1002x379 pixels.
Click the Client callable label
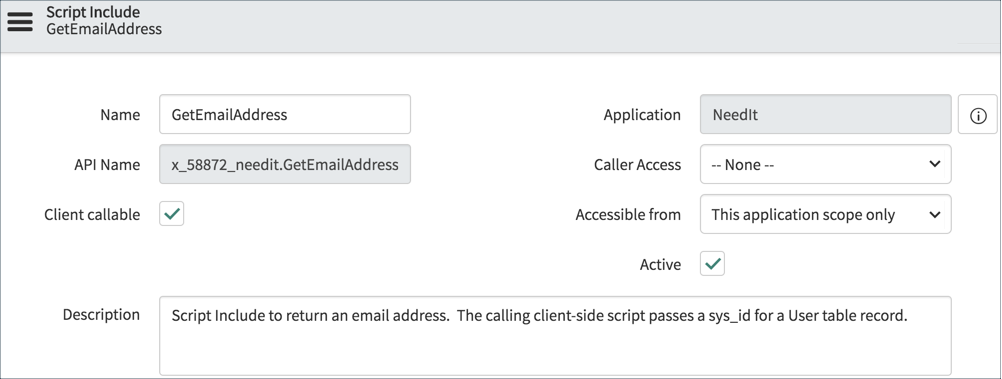point(92,215)
